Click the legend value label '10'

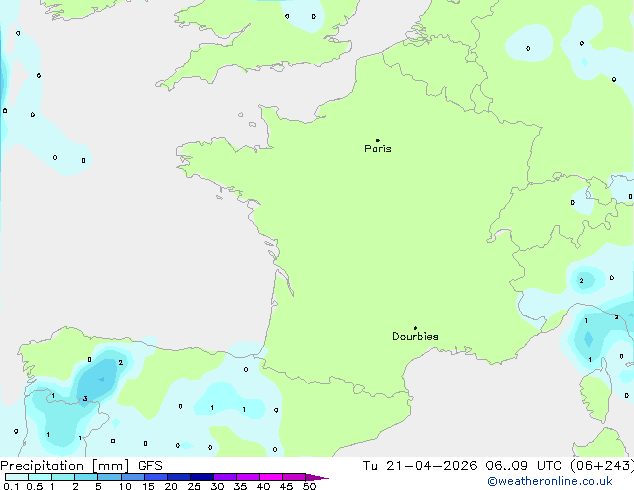pos(125,486)
